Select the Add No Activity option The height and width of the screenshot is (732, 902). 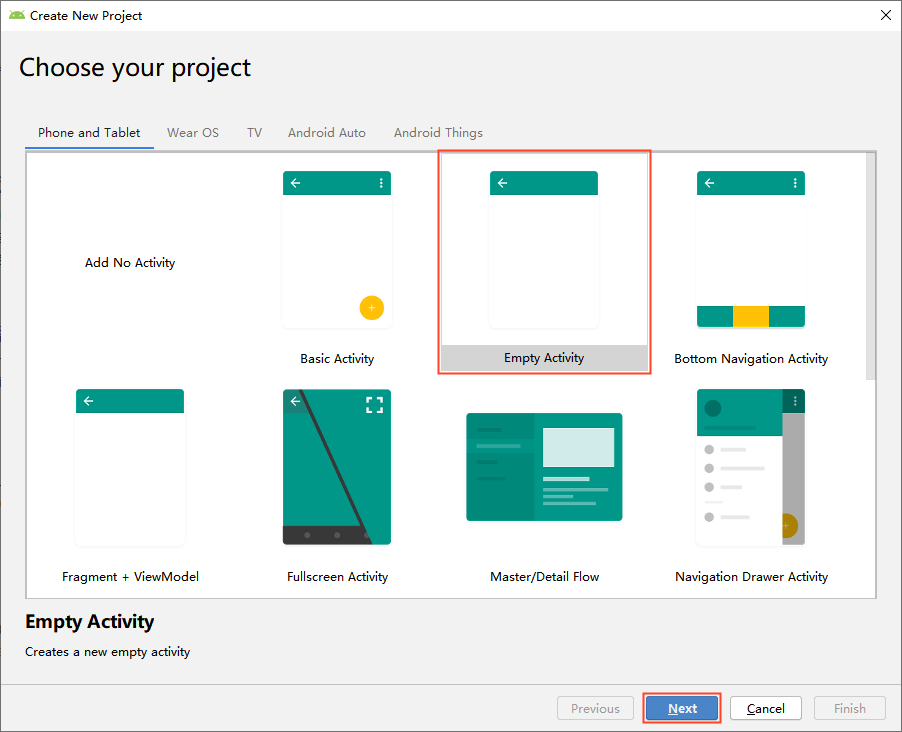(x=130, y=262)
